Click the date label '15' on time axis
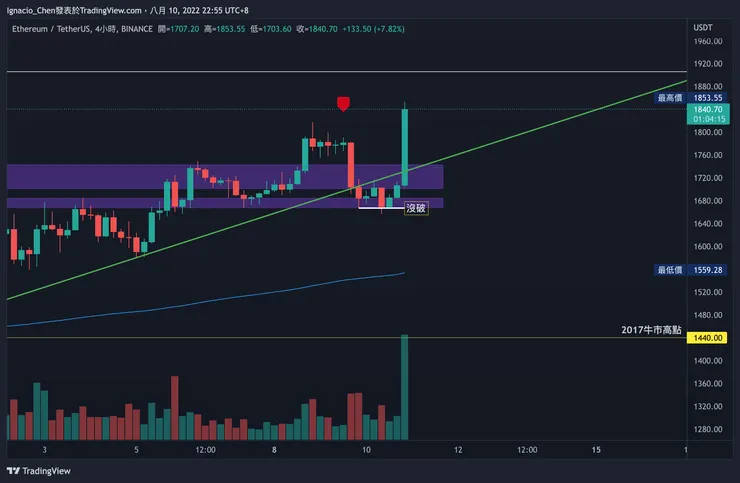Screen dimensions: 740x483 click(x=596, y=450)
